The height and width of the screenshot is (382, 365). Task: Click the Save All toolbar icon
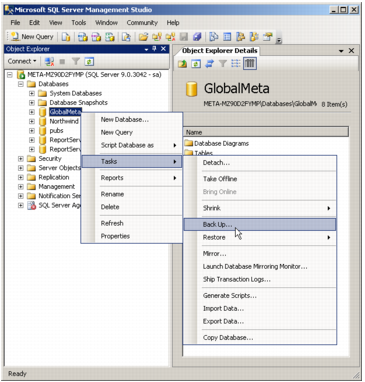(x=197, y=37)
